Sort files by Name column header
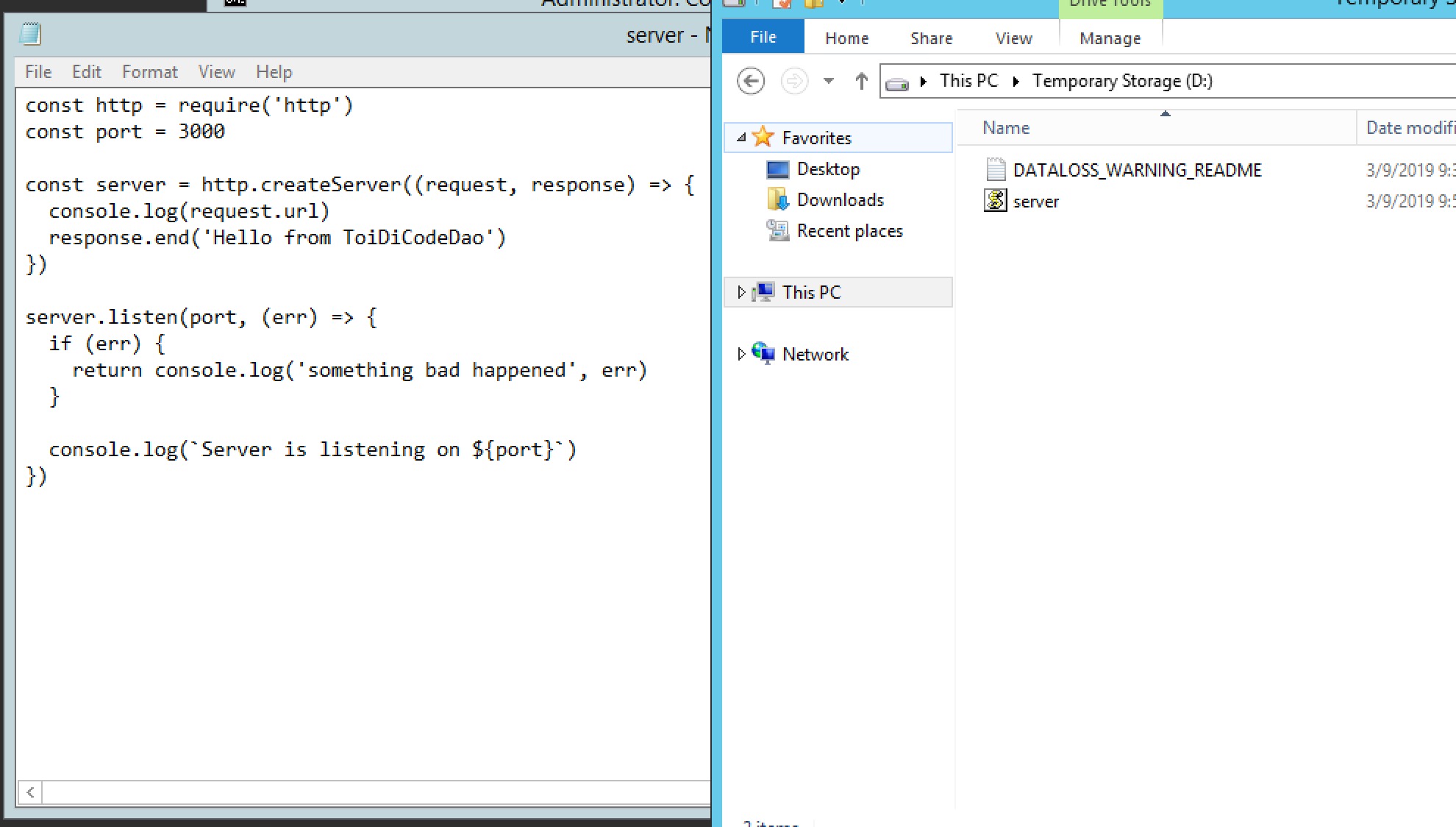This screenshot has height=827, width=1456. click(x=1006, y=128)
